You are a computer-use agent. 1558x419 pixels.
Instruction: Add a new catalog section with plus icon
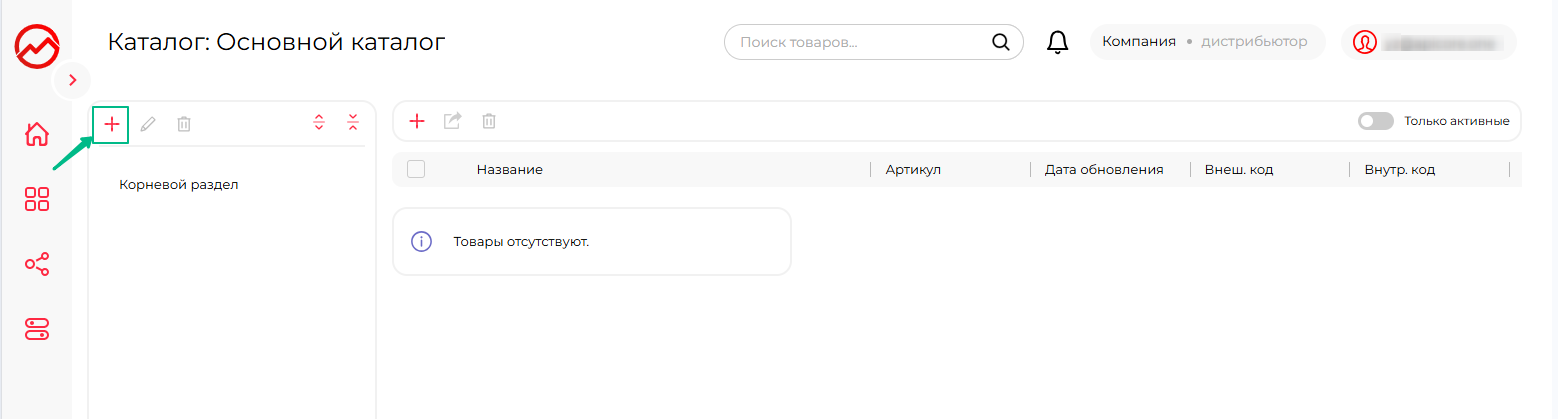[112, 124]
